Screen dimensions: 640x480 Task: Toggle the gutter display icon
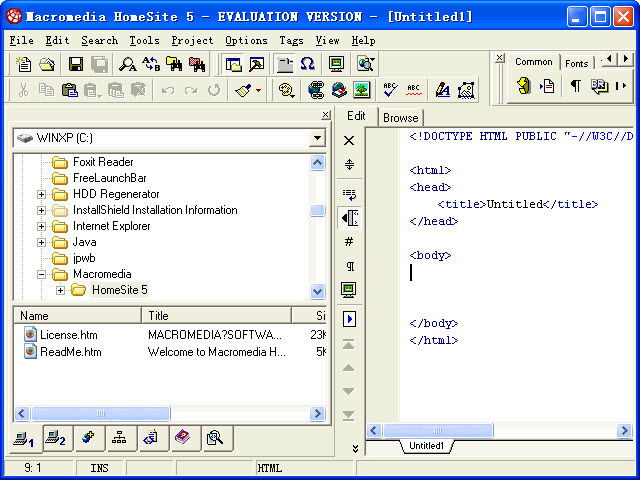click(x=349, y=218)
